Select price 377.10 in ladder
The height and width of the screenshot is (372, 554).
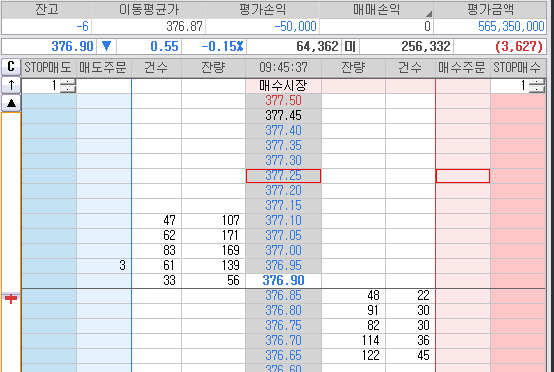(x=283, y=221)
